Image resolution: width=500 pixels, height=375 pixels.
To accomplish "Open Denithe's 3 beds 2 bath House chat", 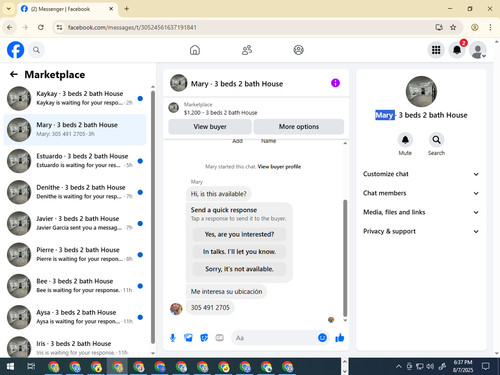I will tap(75, 192).
